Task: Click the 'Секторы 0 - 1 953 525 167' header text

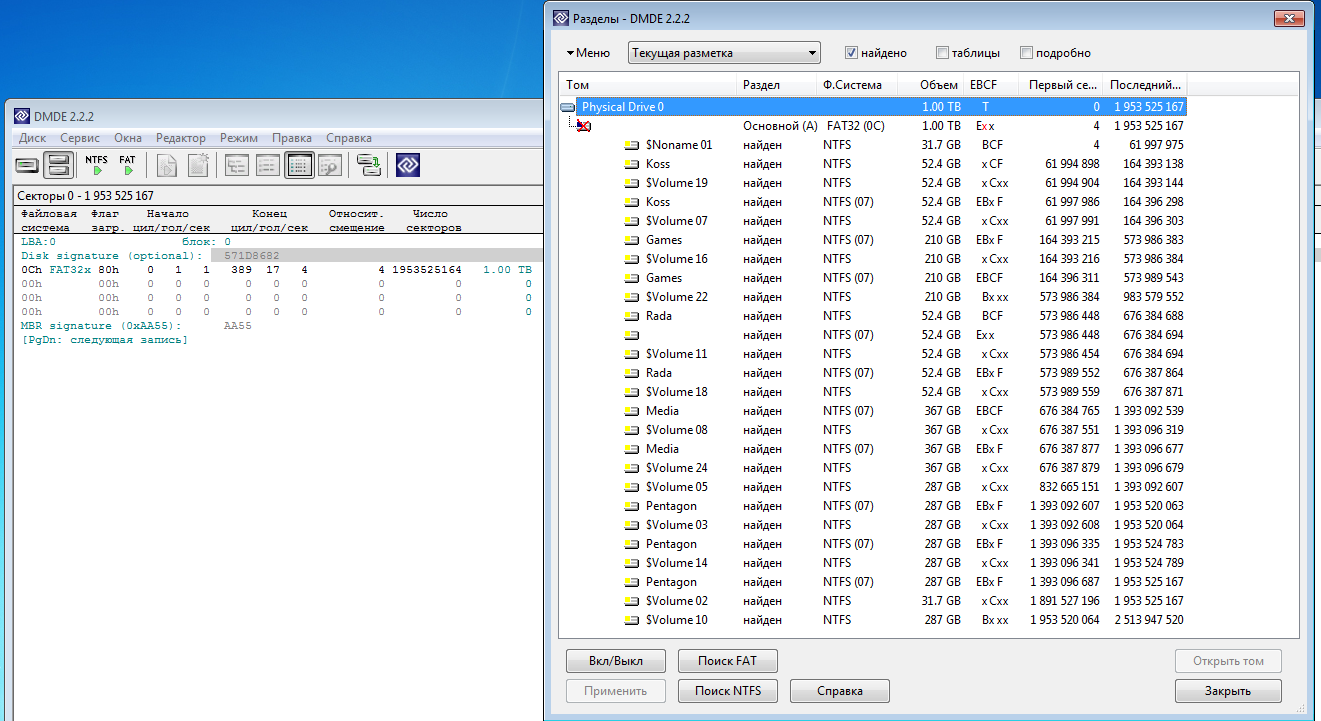Action: [x=85, y=196]
